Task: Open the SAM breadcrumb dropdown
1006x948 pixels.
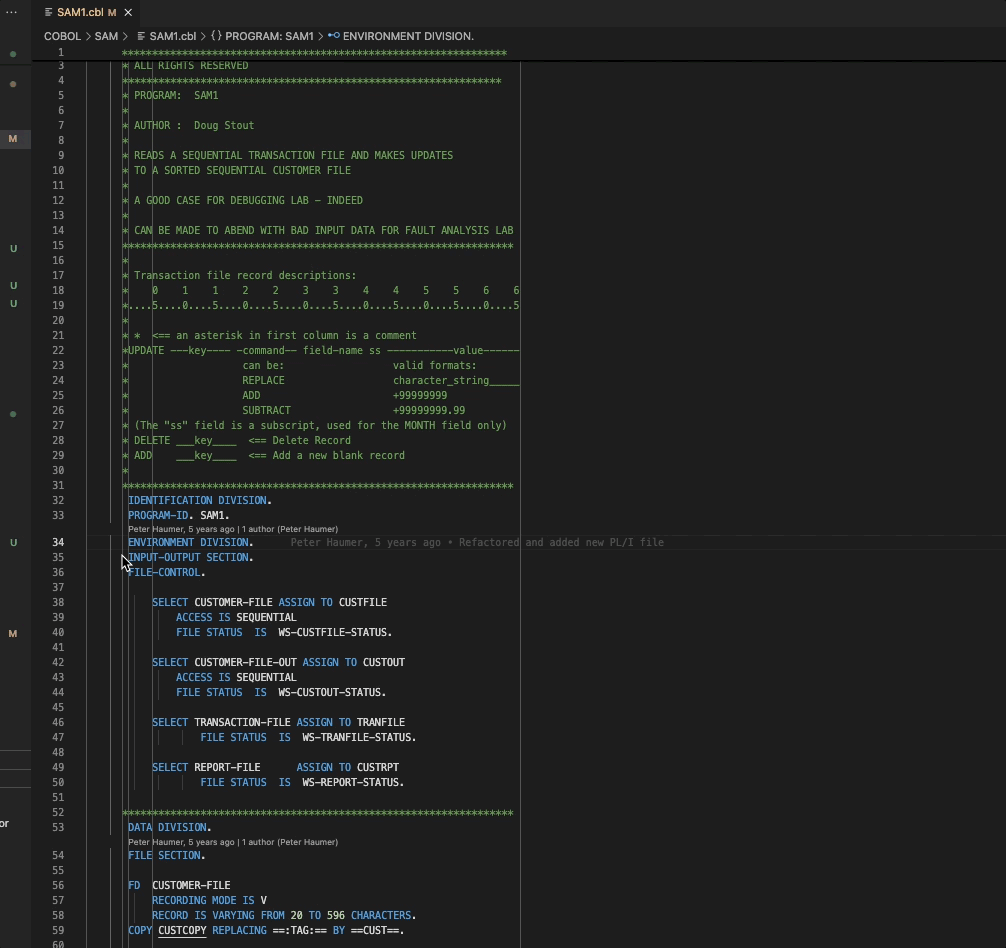Action: pos(105,36)
